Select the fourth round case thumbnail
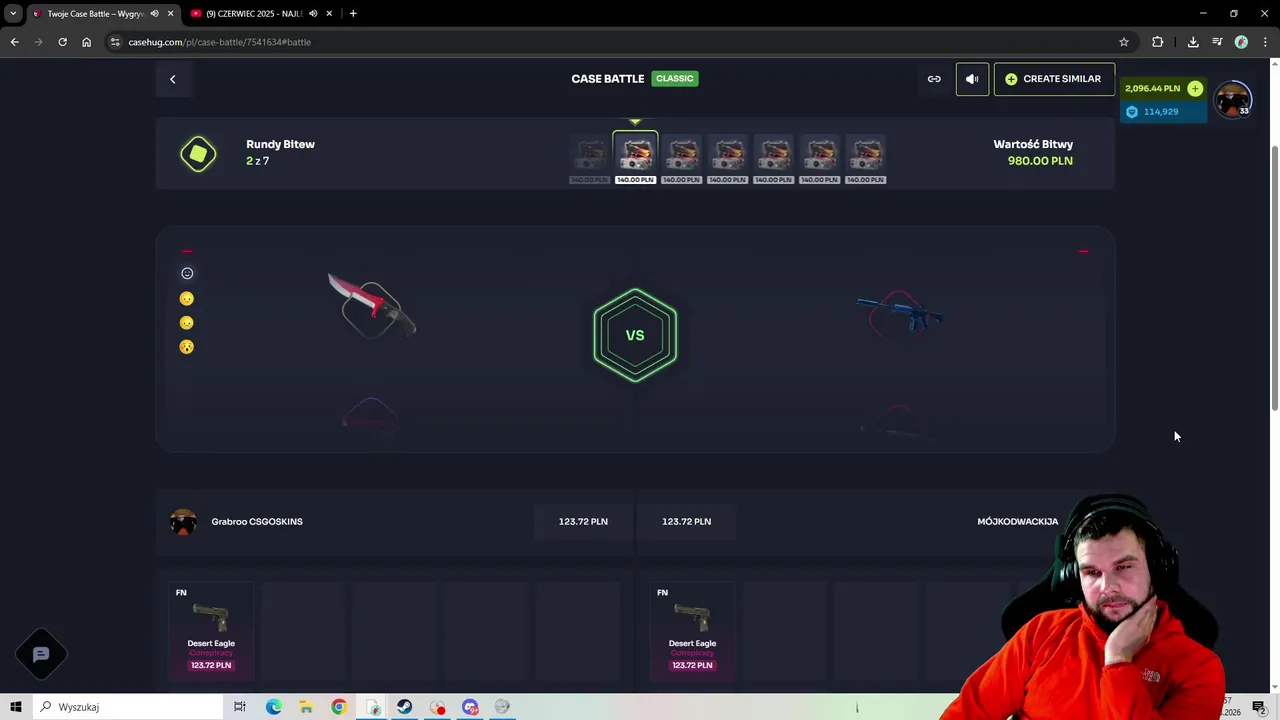 [728, 158]
